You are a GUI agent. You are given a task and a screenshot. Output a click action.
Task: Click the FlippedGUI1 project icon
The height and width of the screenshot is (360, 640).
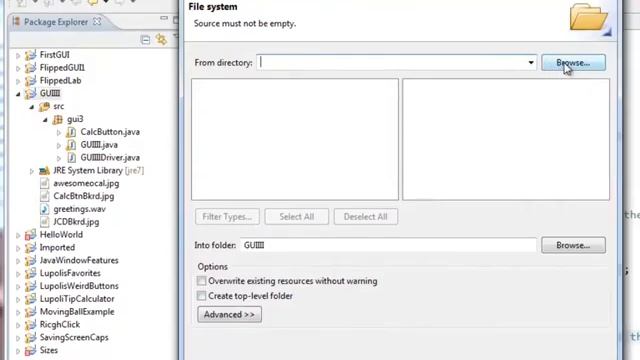pyautogui.click(x=31, y=68)
